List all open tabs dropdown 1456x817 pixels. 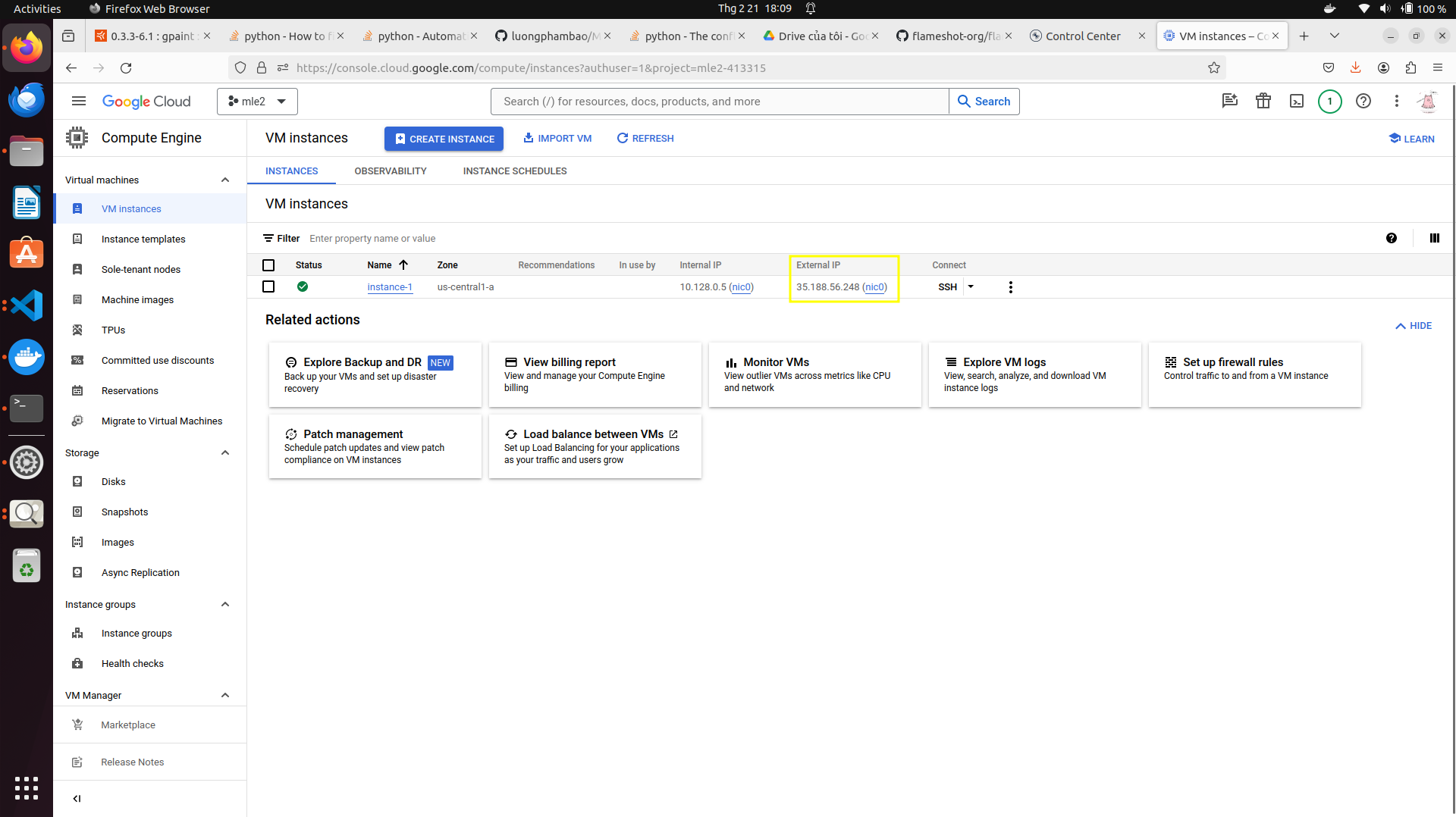coord(1335,36)
